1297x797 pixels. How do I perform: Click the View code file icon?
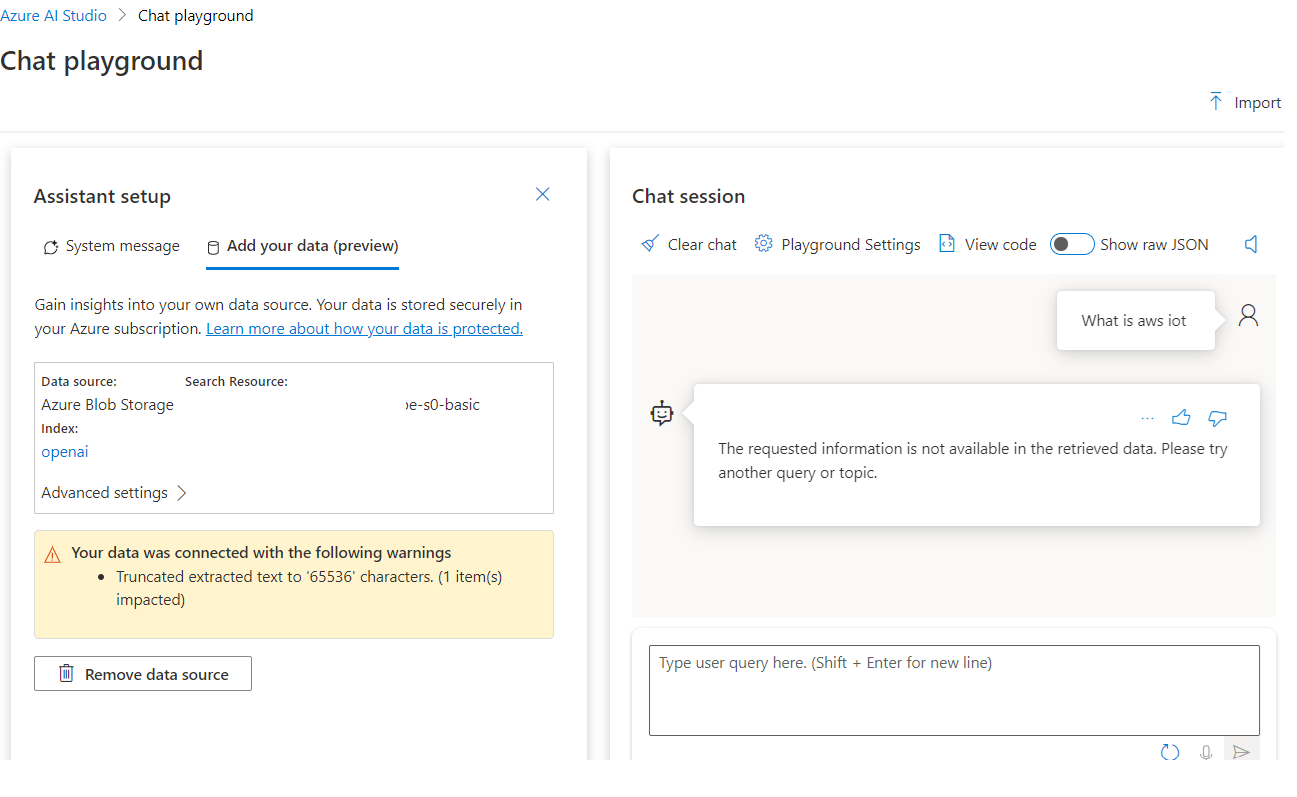pyautogui.click(x=946, y=244)
